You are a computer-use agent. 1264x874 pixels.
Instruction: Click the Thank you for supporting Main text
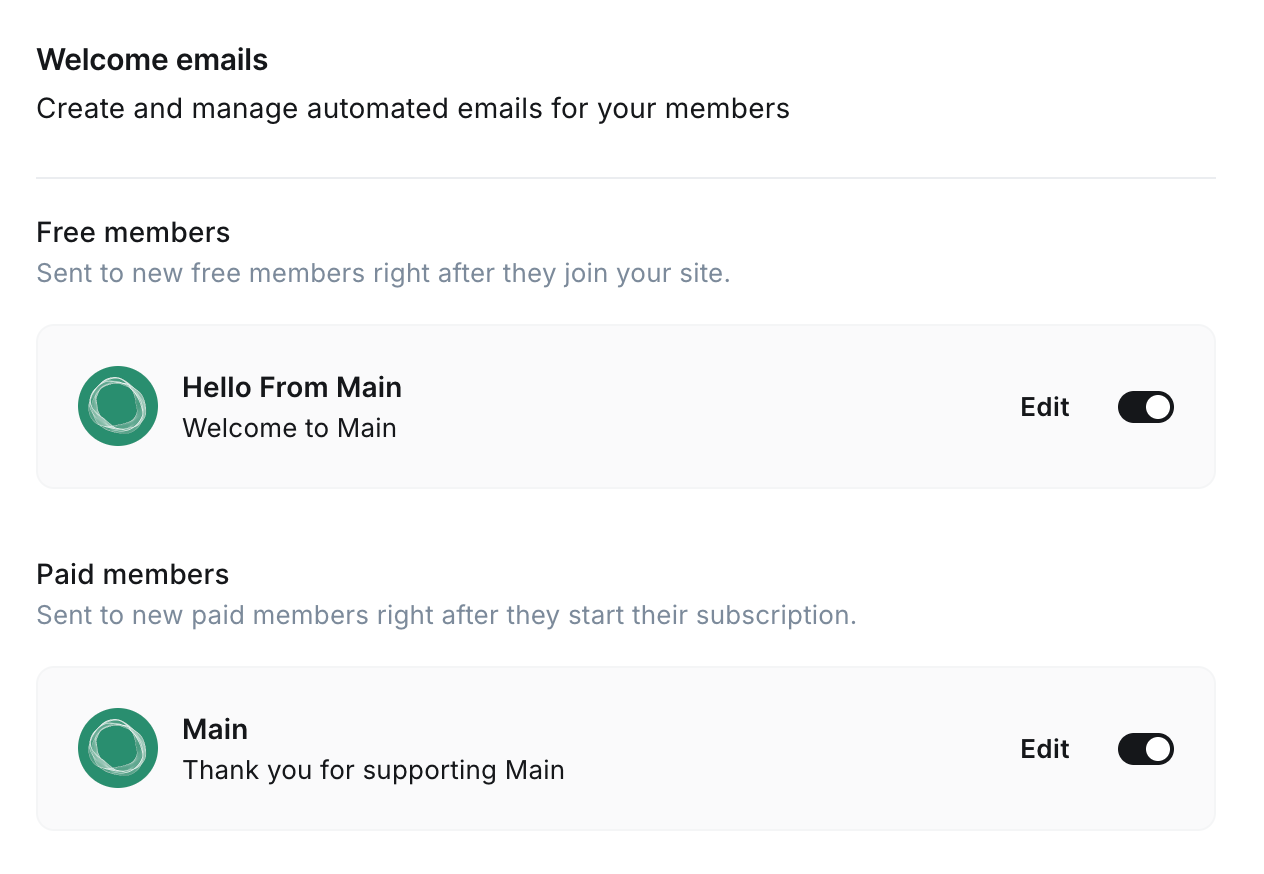373,770
